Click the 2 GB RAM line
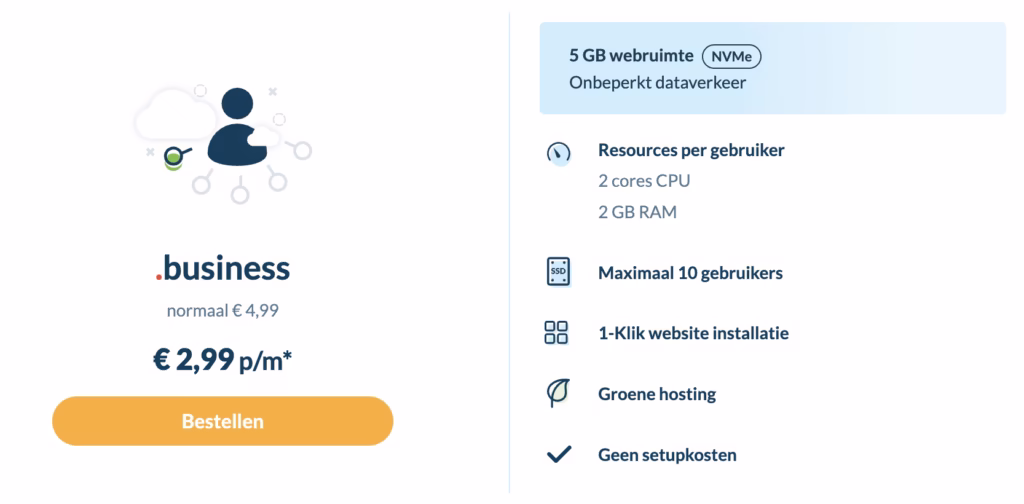 point(637,212)
